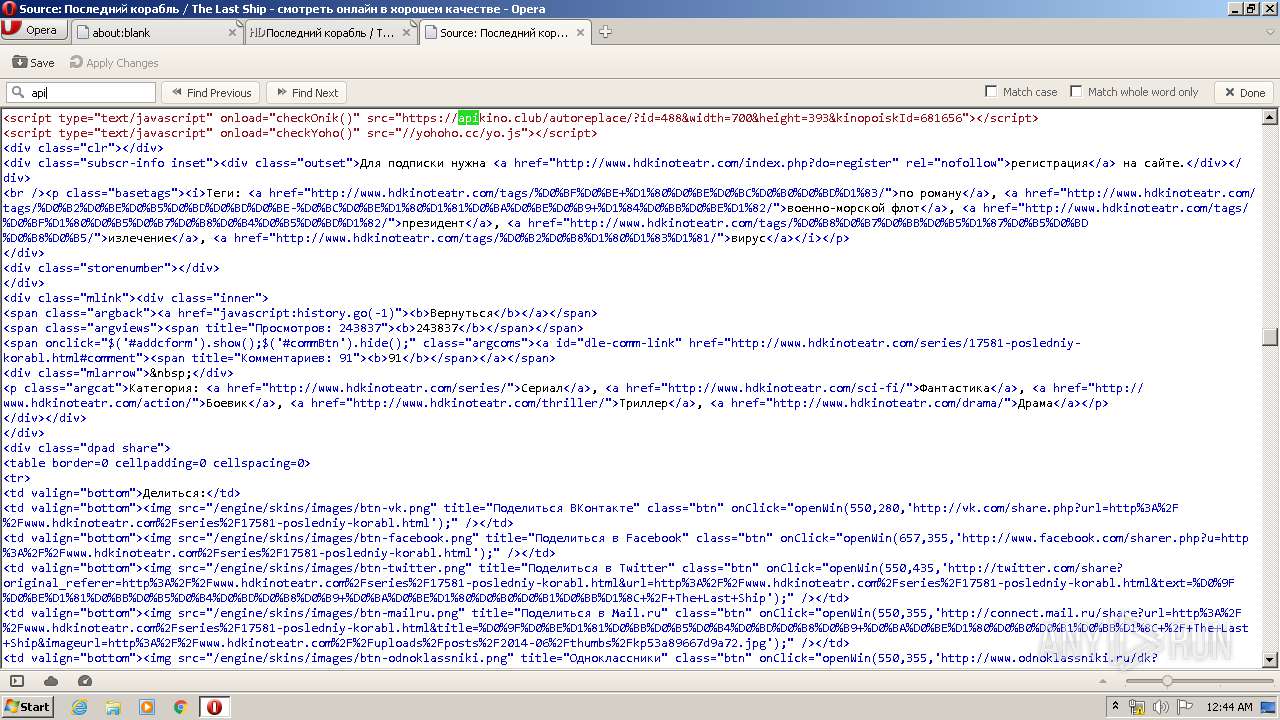
Task: Close the find bar with Done
Action: pyautogui.click(x=1244, y=93)
